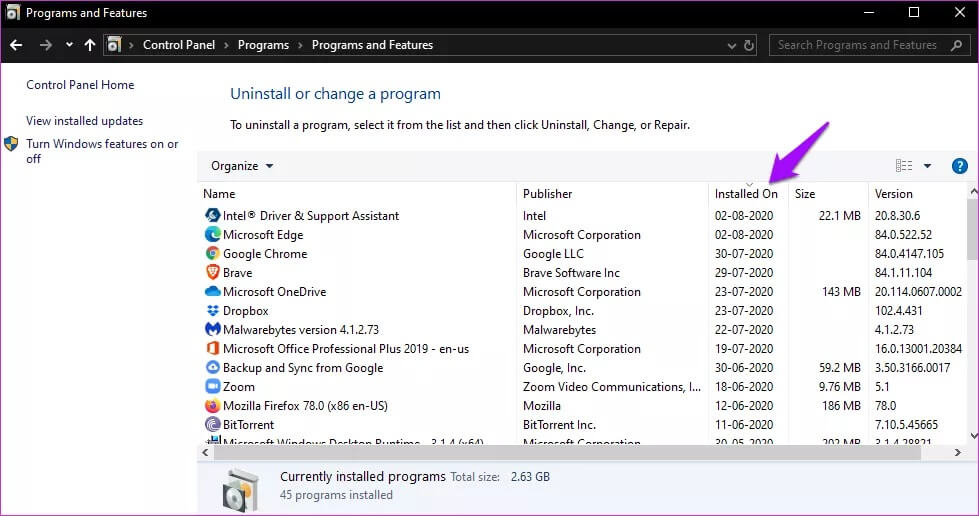Open Turn Windows features on or off

pos(102,151)
